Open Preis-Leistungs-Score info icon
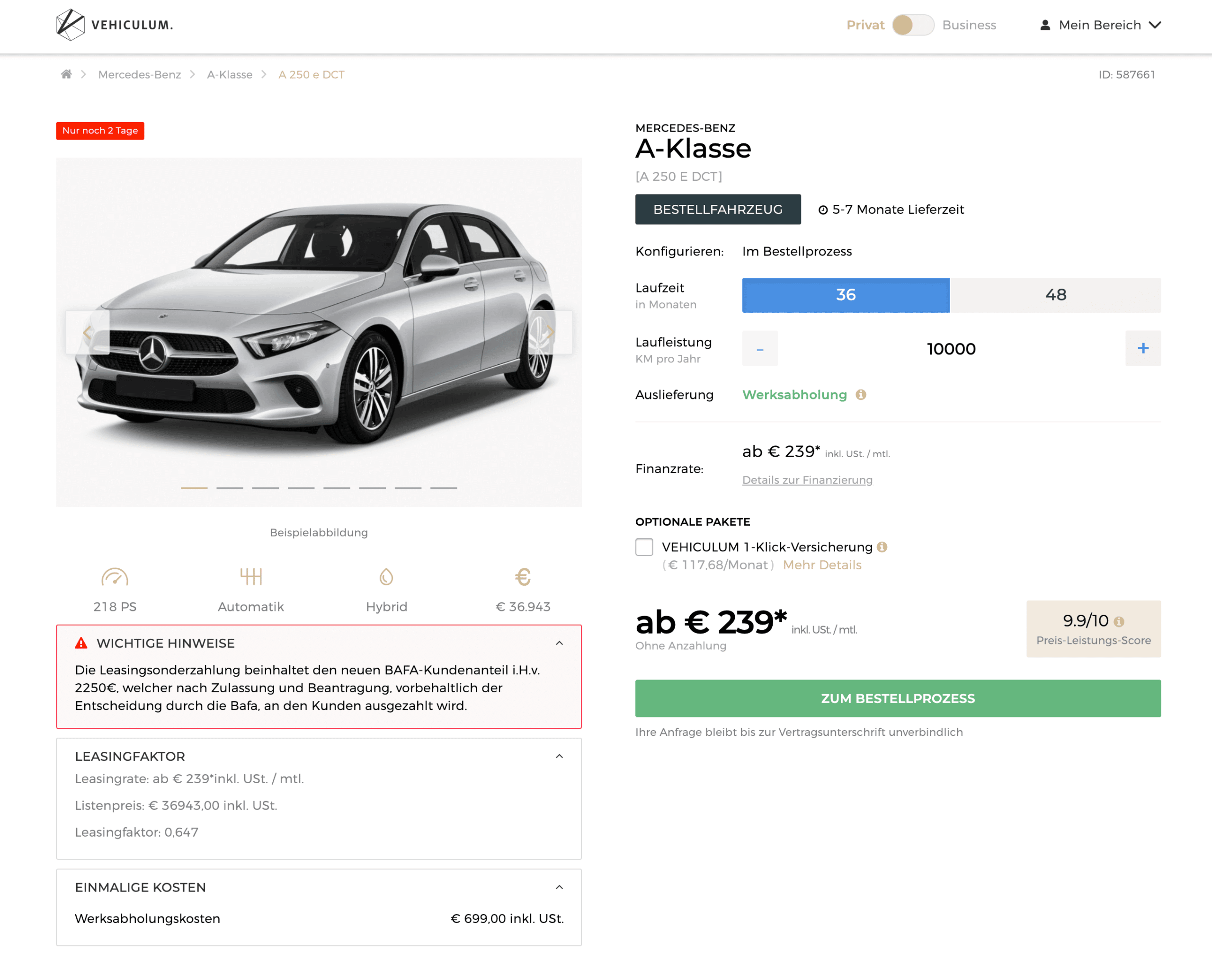The width and height of the screenshot is (1212, 980). click(x=1119, y=621)
